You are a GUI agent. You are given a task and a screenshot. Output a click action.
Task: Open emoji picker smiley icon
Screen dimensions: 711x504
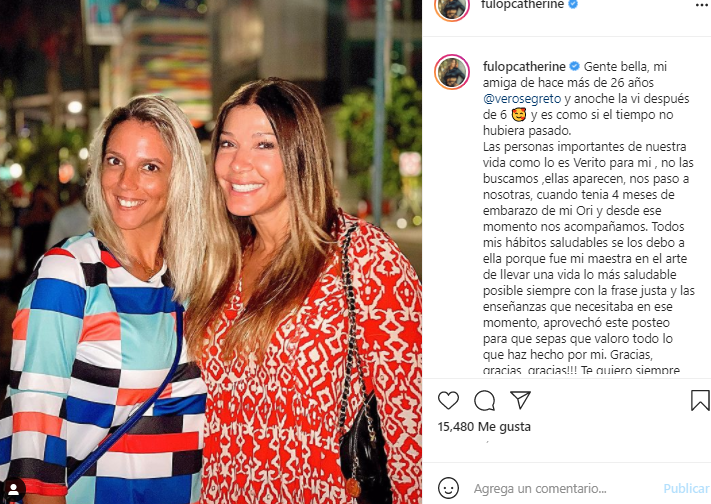pyautogui.click(x=448, y=489)
